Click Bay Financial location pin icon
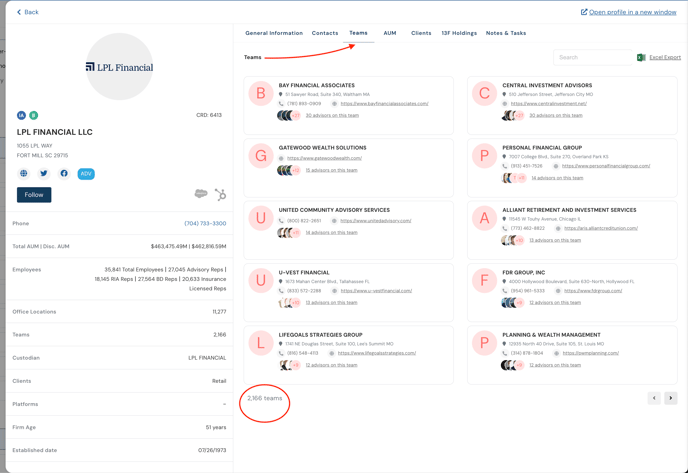 click(281, 94)
